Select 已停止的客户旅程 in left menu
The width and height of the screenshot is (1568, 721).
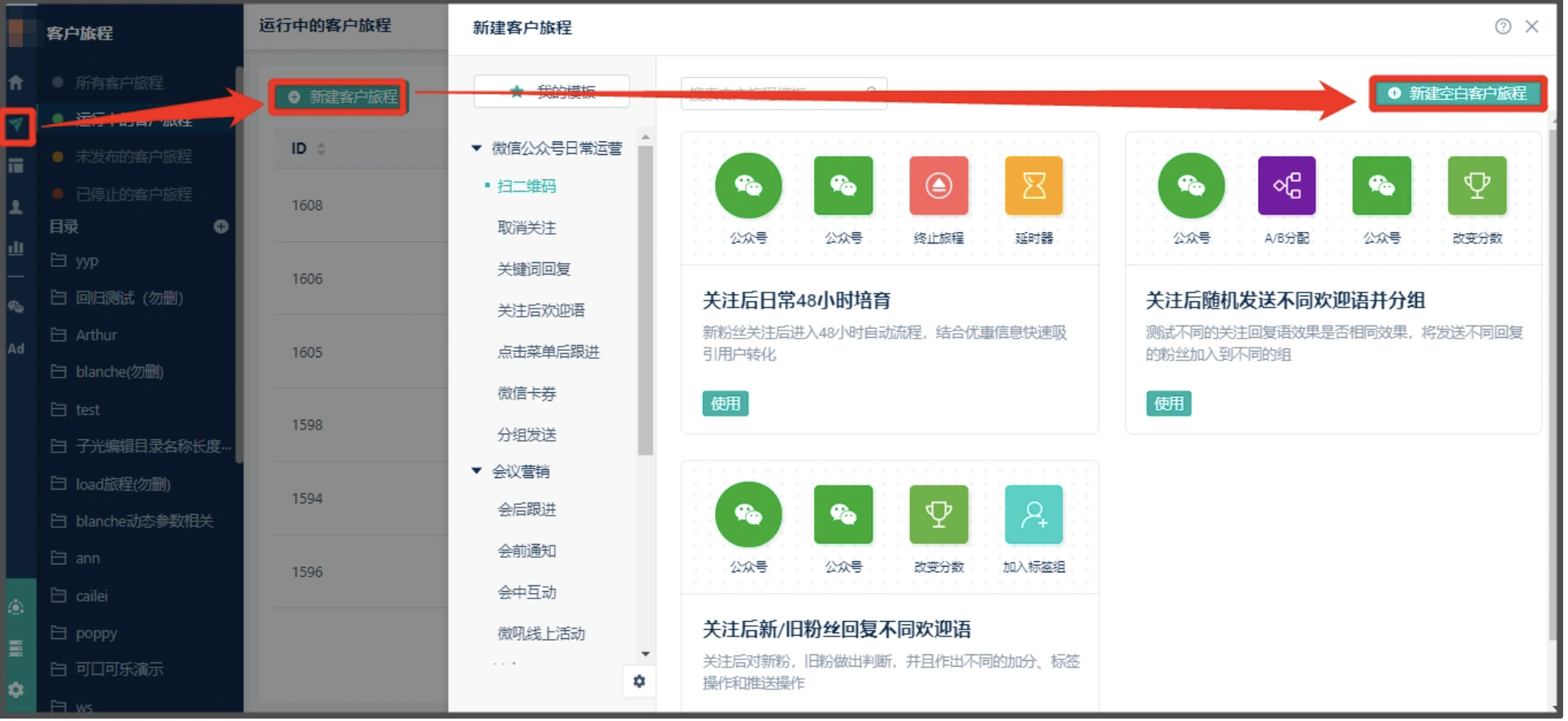135,195
